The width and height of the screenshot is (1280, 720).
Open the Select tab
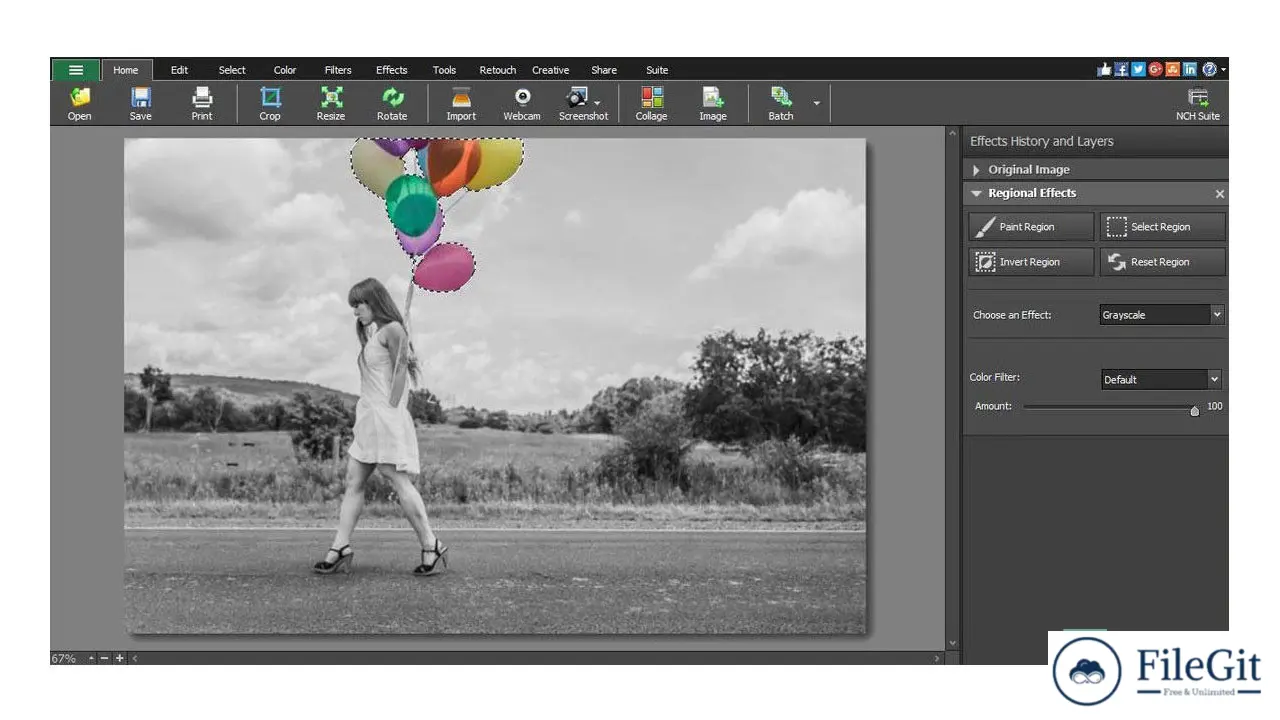[232, 70]
